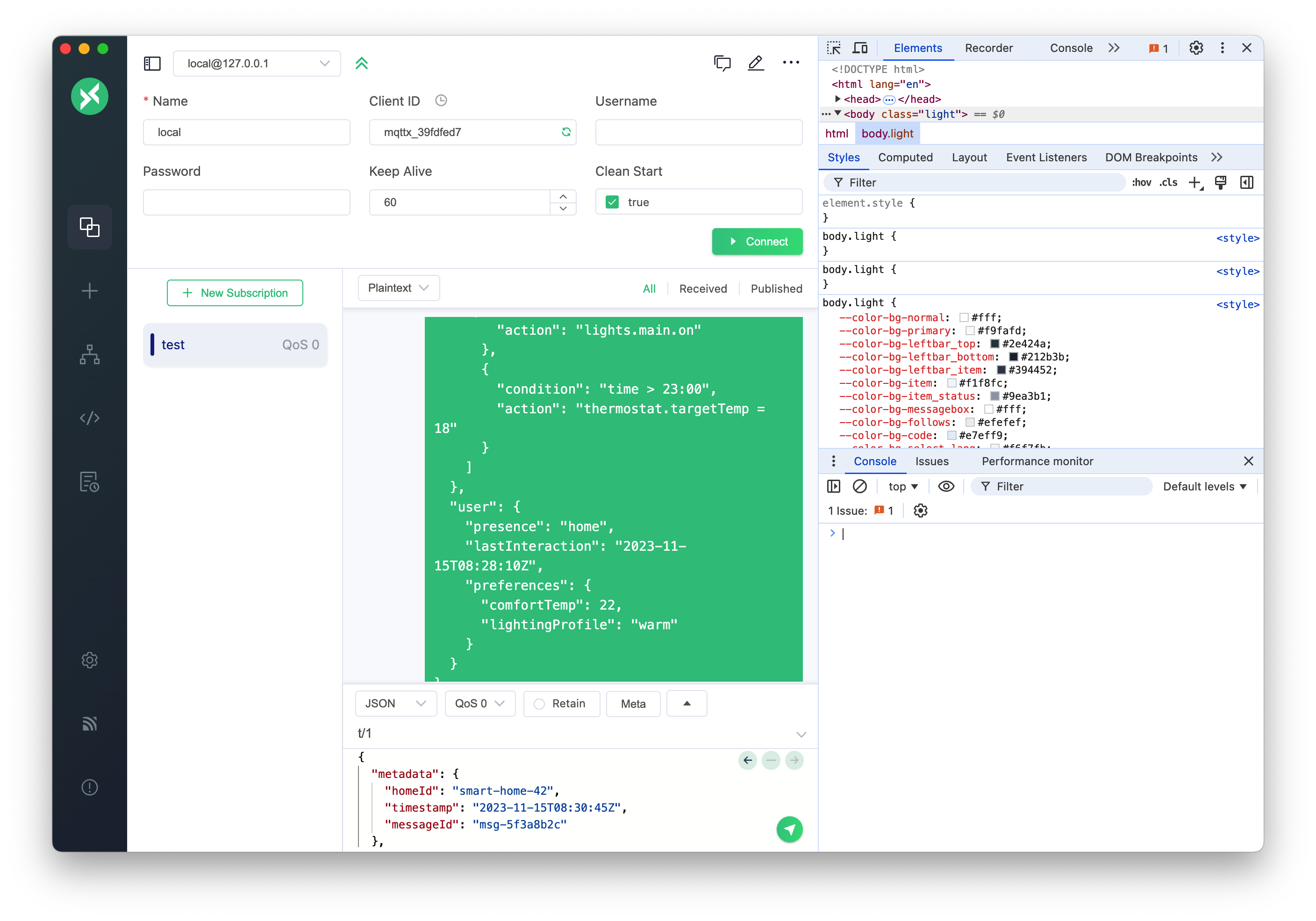Toggle live expression eye icon in console
Image resolution: width=1316 pixels, height=921 pixels.
click(x=946, y=486)
